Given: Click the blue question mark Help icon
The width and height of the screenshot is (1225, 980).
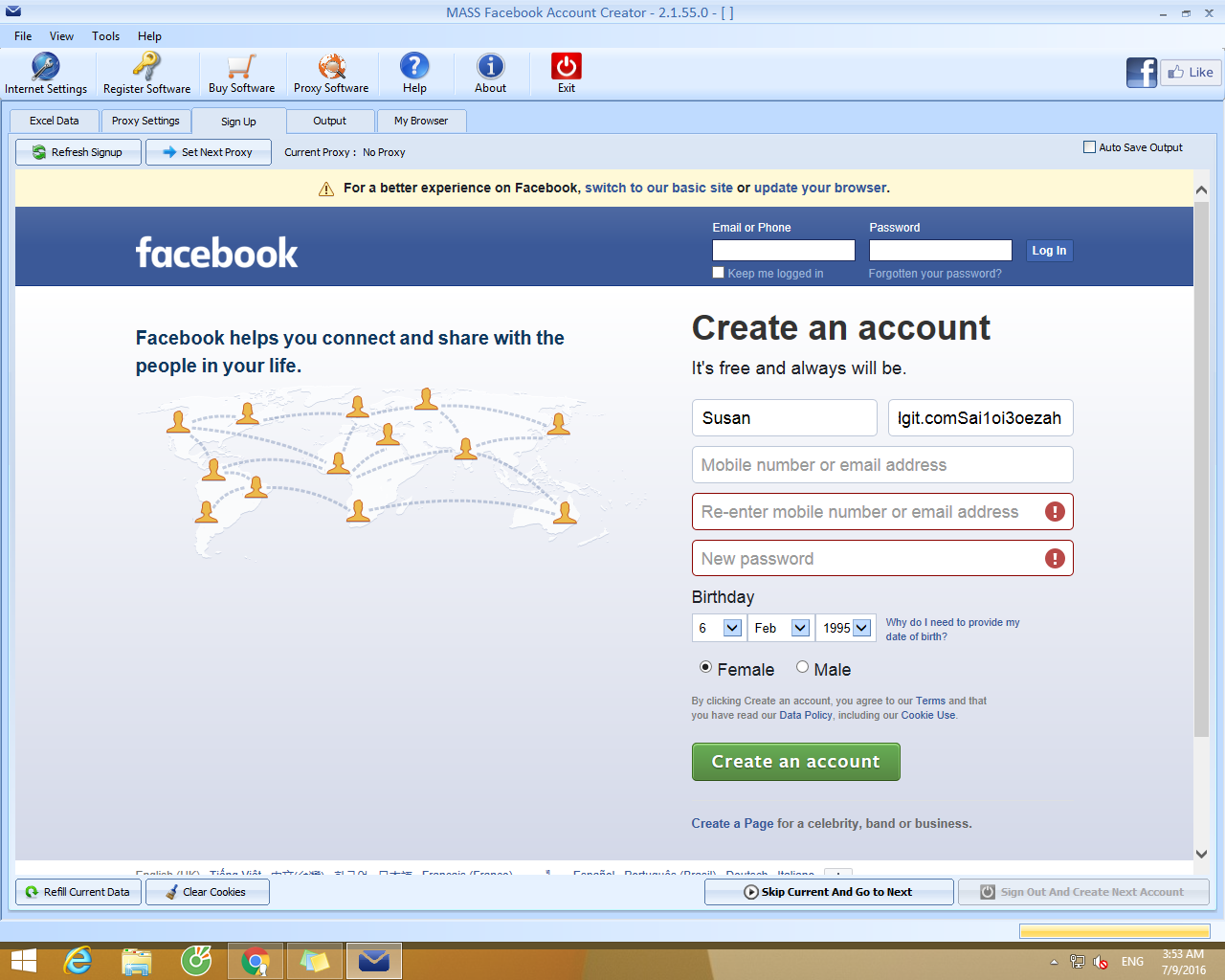Looking at the screenshot, I should [414, 65].
